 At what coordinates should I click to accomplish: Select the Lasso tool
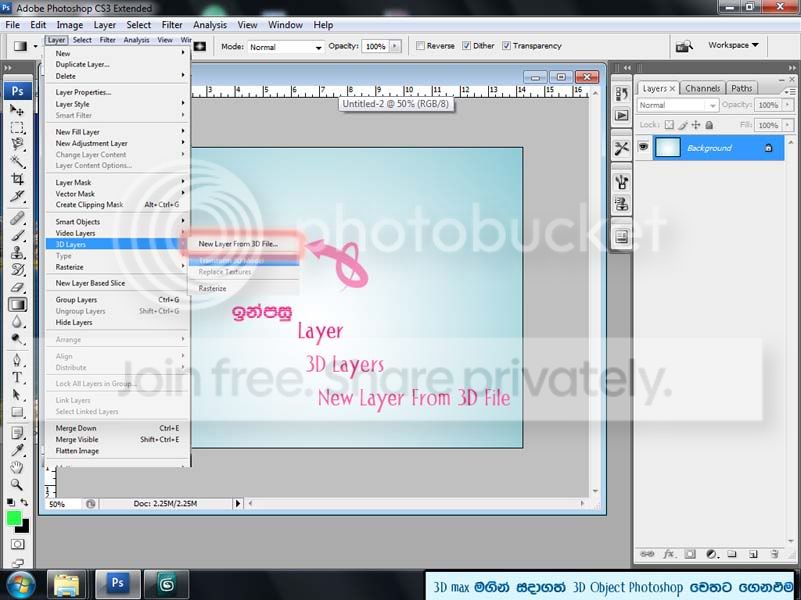pyautogui.click(x=17, y=144)
